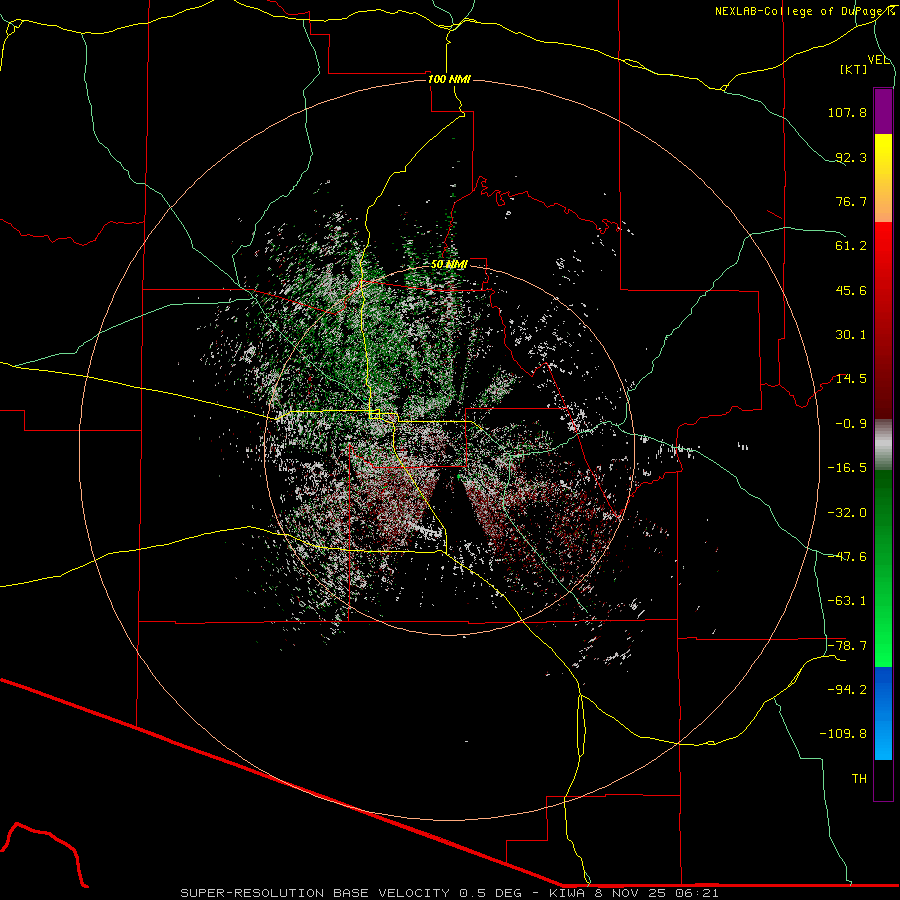Click the 76.7 velocity scale value
The image size is (900, 900).
pos(851,201)
